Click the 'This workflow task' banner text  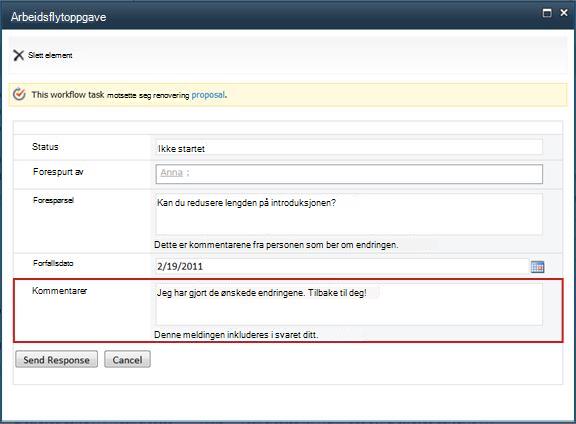68,94
